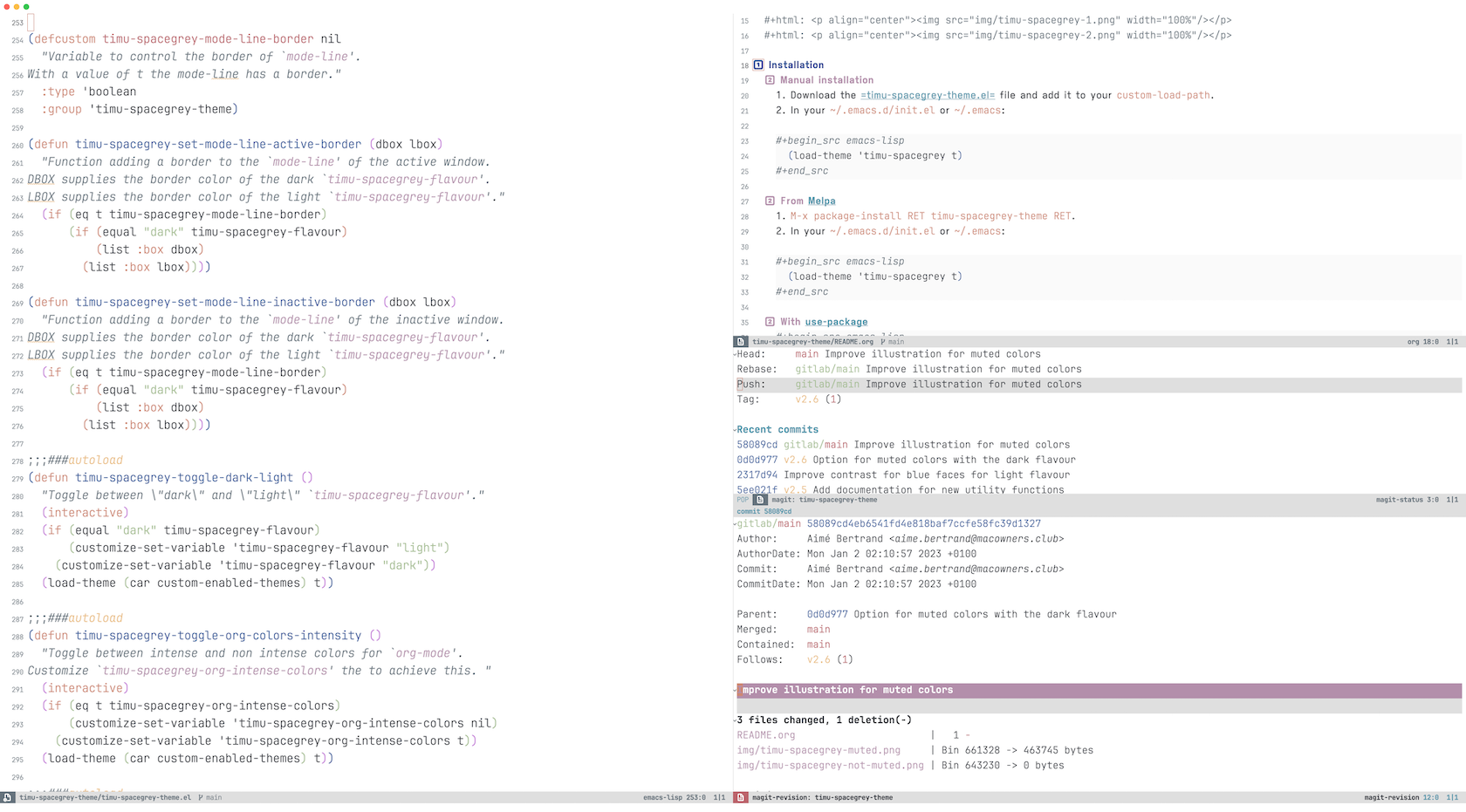Click buffer name timu-spacegrey-theme/README.org in mode line
Image resolution: width=1466 pixels, height=812 pixels.
point(812,342)
